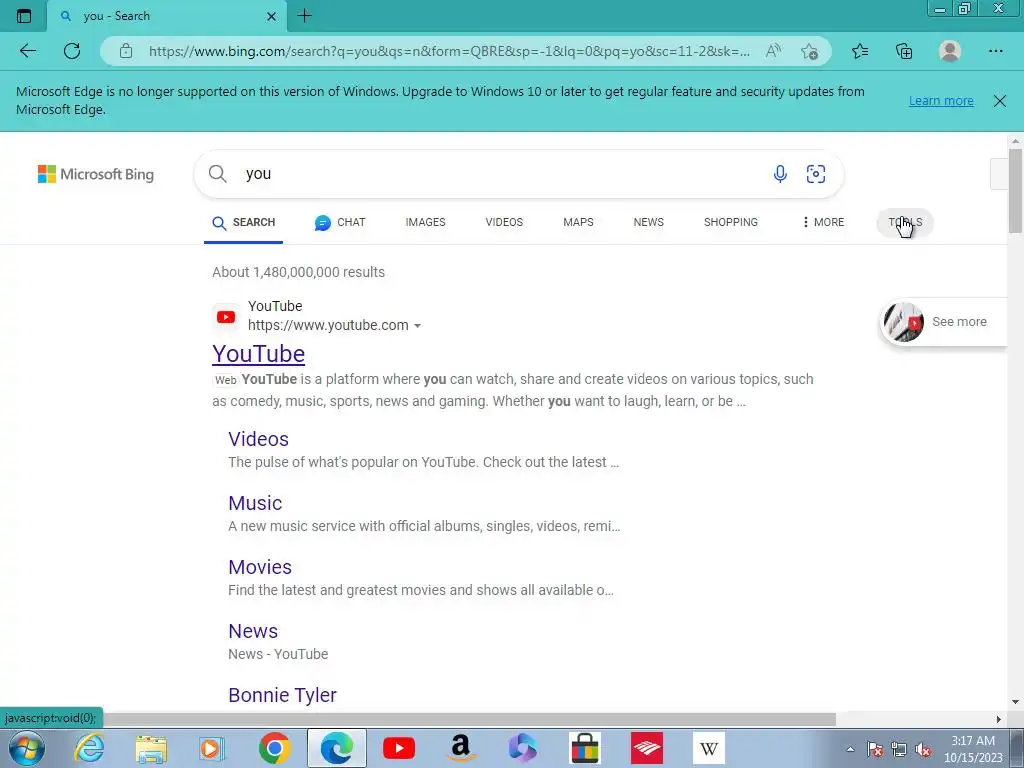Screen dimensions: 1024x768
Task: Open a new tab with plus button
Action: pyautogui.click(x=304, y=16)
